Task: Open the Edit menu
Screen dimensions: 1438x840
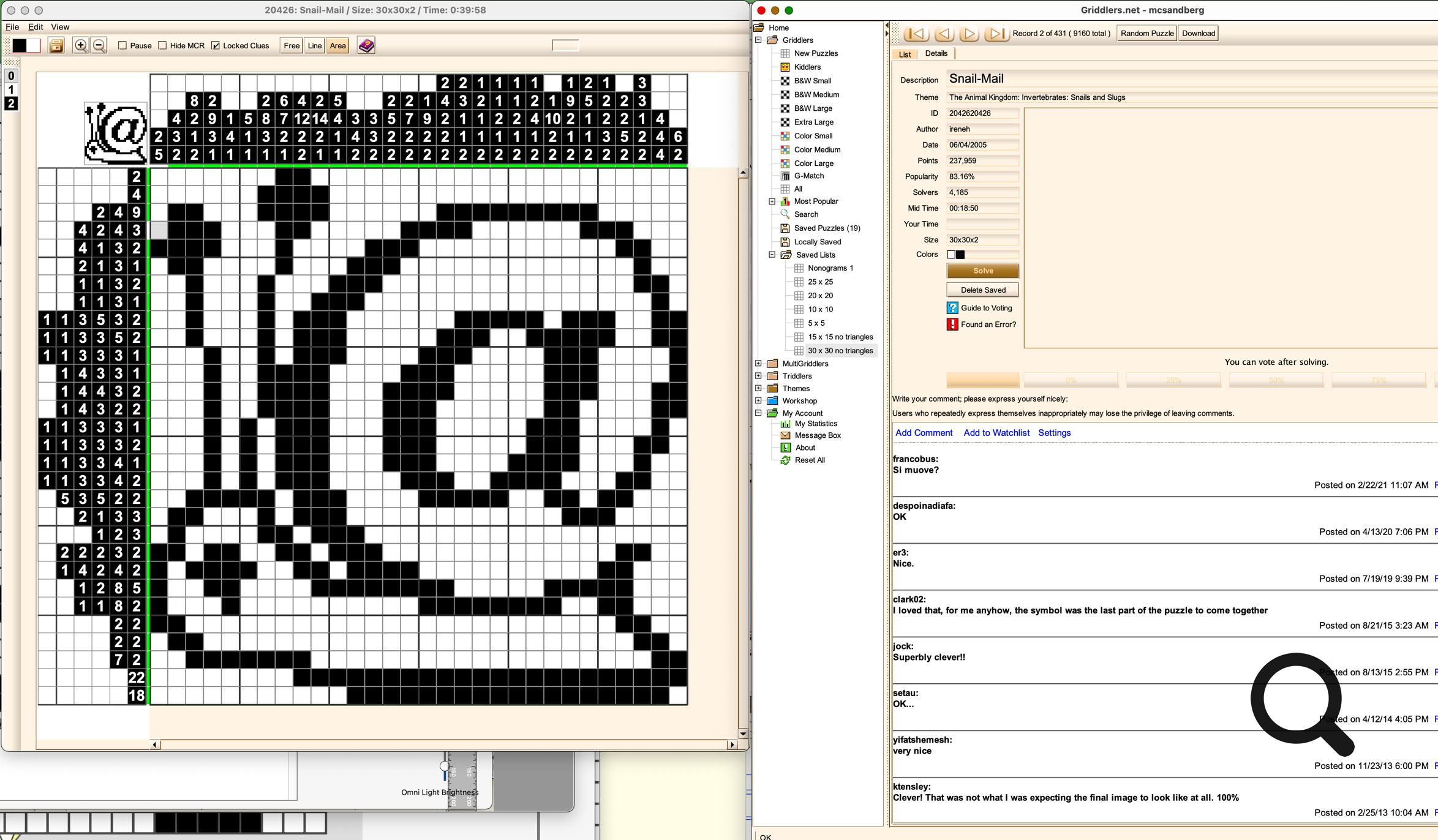Action: tap(36, 27)
